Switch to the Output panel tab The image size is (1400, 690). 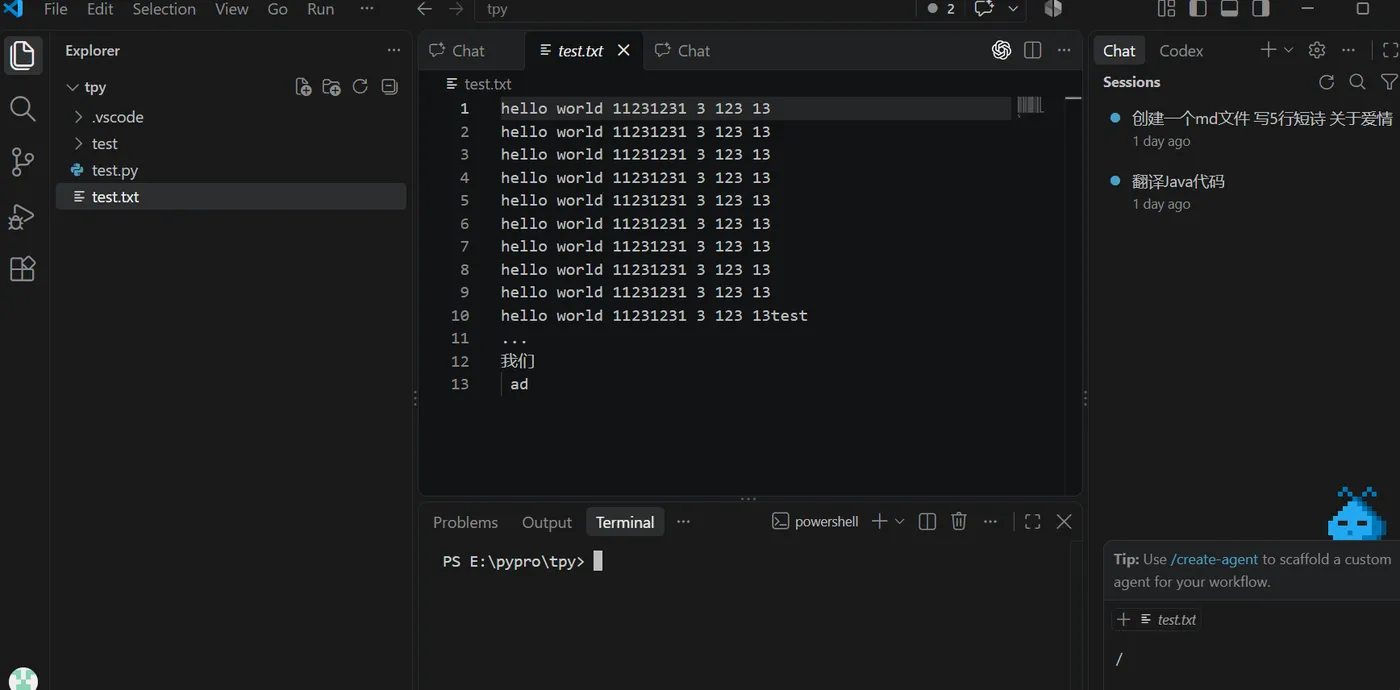547,522
